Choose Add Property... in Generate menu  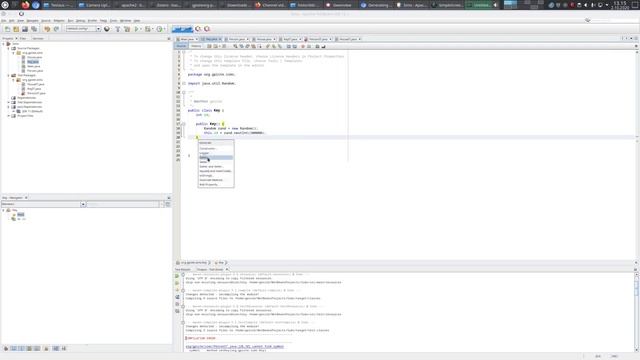216,184
